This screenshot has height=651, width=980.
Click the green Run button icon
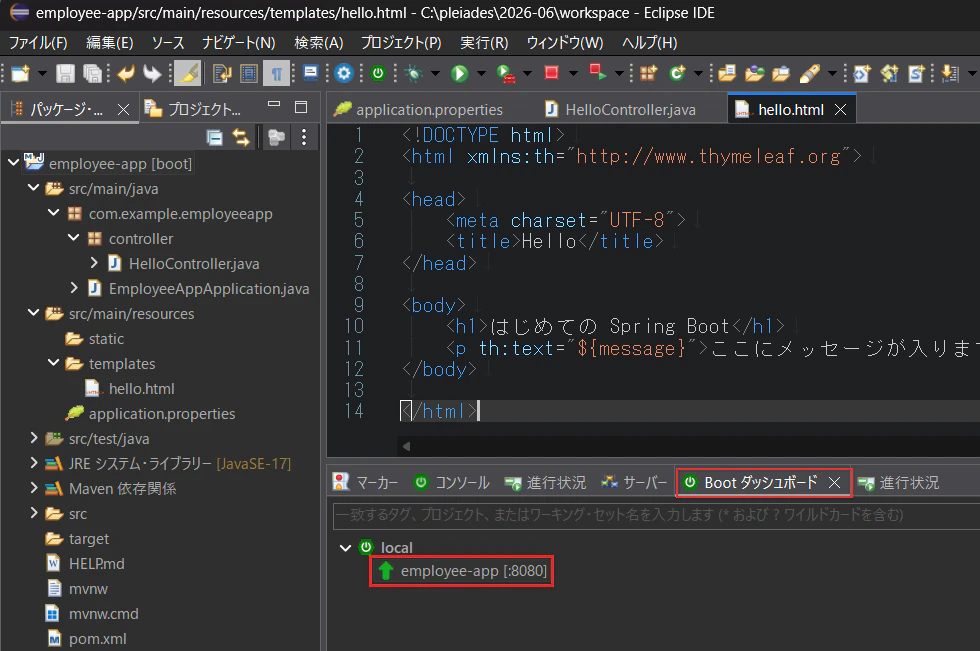click(459, 74)
